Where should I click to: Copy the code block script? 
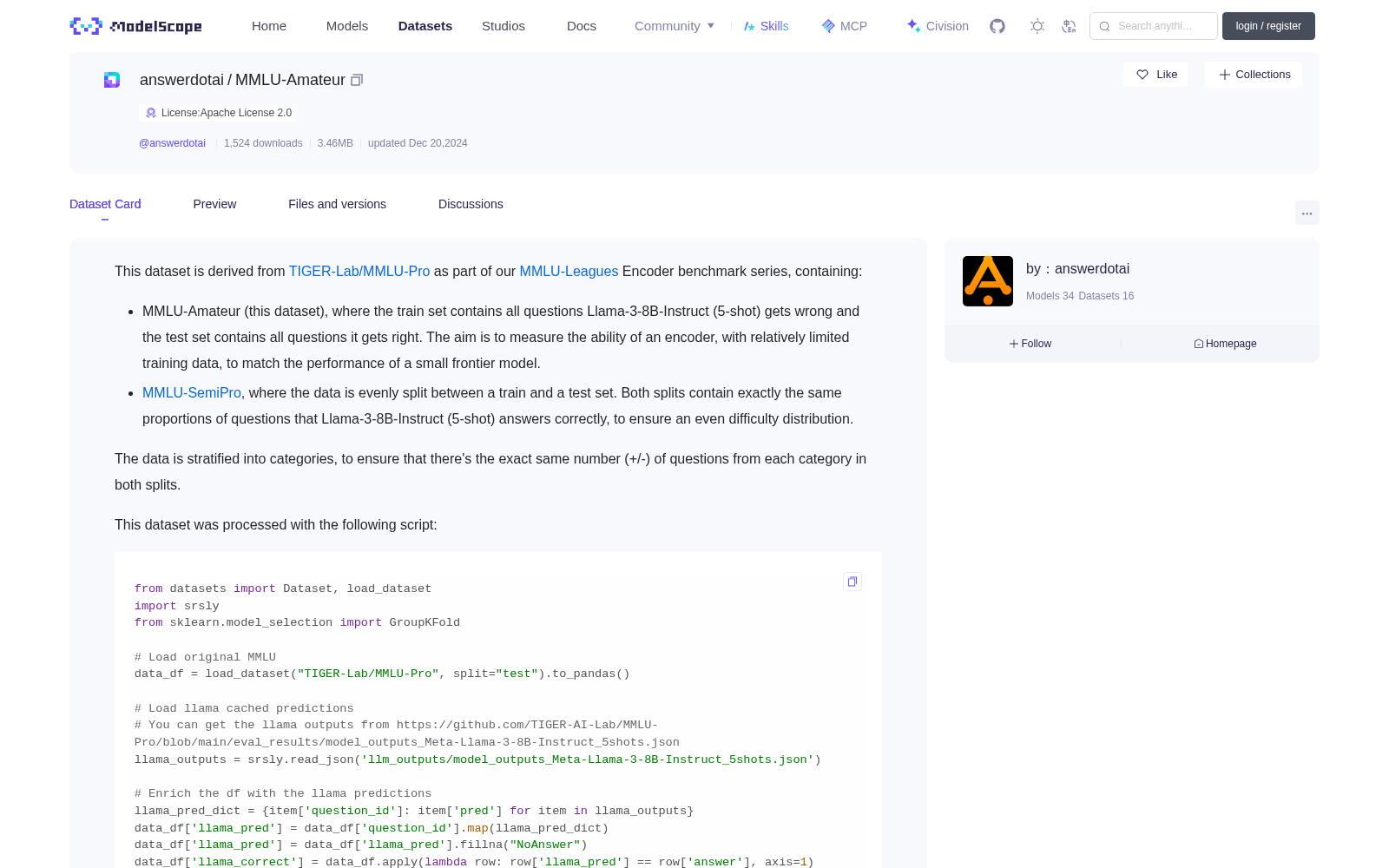(x=852, y=582)
